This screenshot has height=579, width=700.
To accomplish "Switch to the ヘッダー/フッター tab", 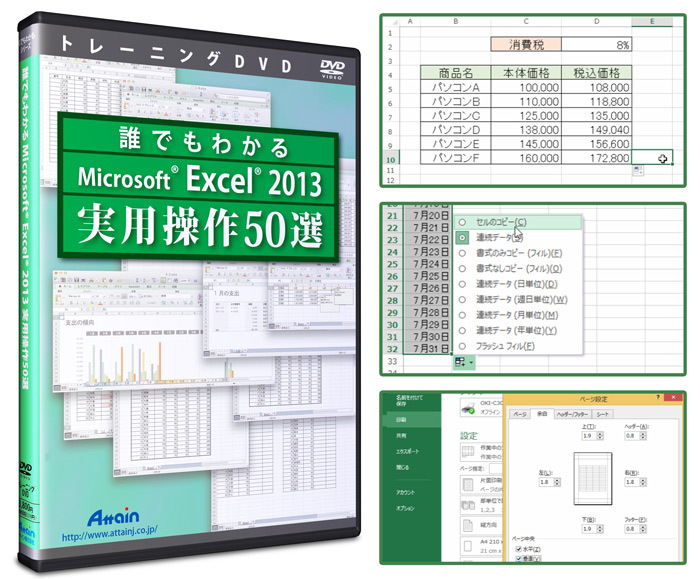I will click(573, 414).
